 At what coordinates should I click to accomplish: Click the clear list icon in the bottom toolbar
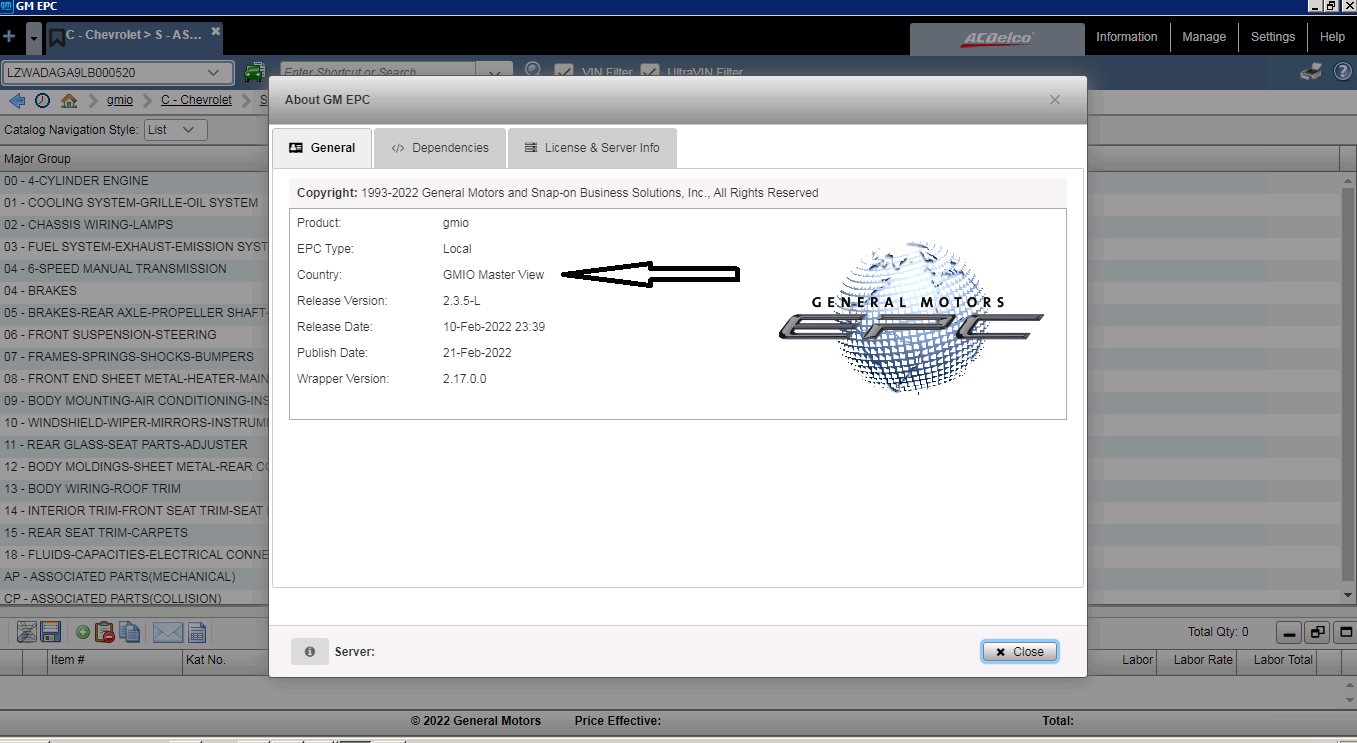pos(26,632)
